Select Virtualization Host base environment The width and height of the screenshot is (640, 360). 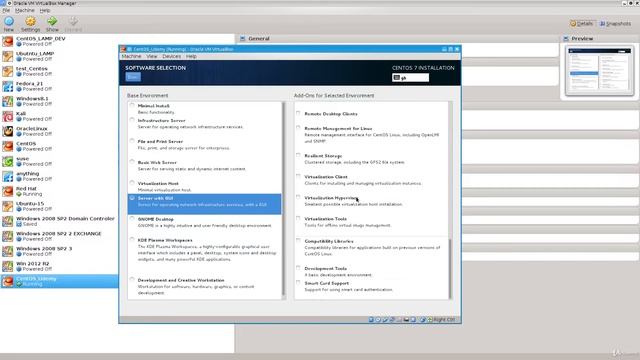[x=132, y=183]
